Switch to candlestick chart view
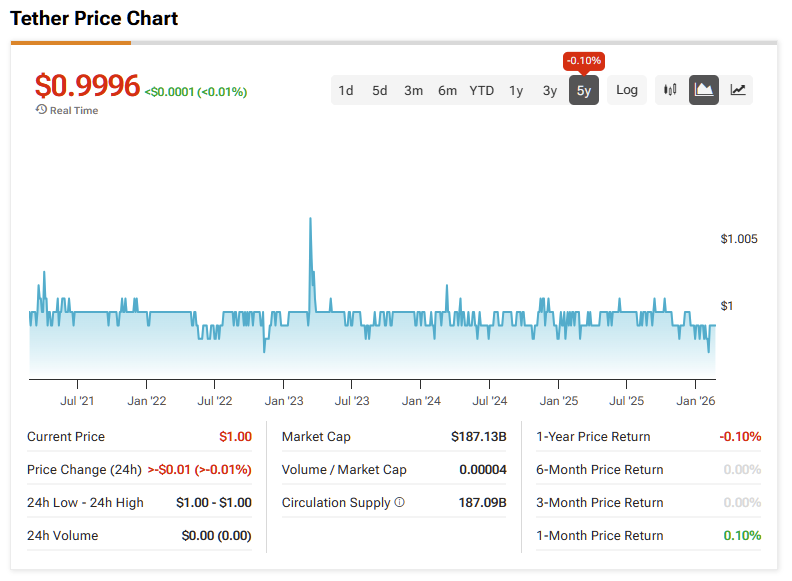This screenshot has width=792, height=581. point(670,90)
